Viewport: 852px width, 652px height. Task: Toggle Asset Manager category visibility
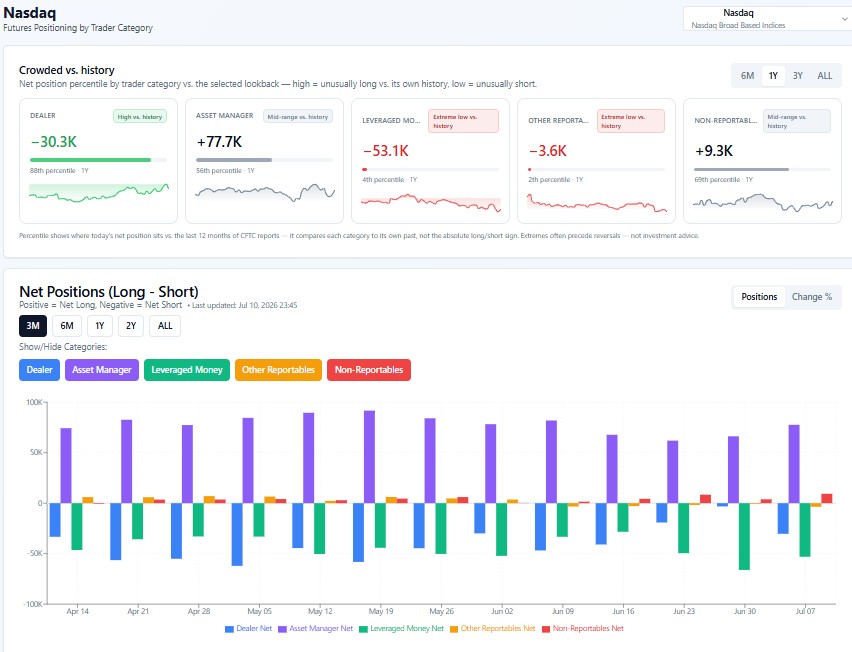(102, 370)
